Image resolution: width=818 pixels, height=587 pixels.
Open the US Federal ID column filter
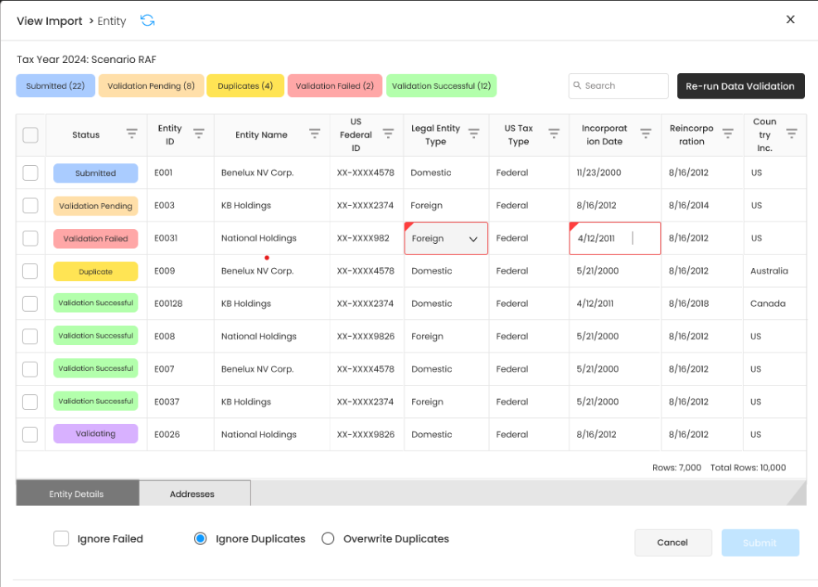[388, 134]
